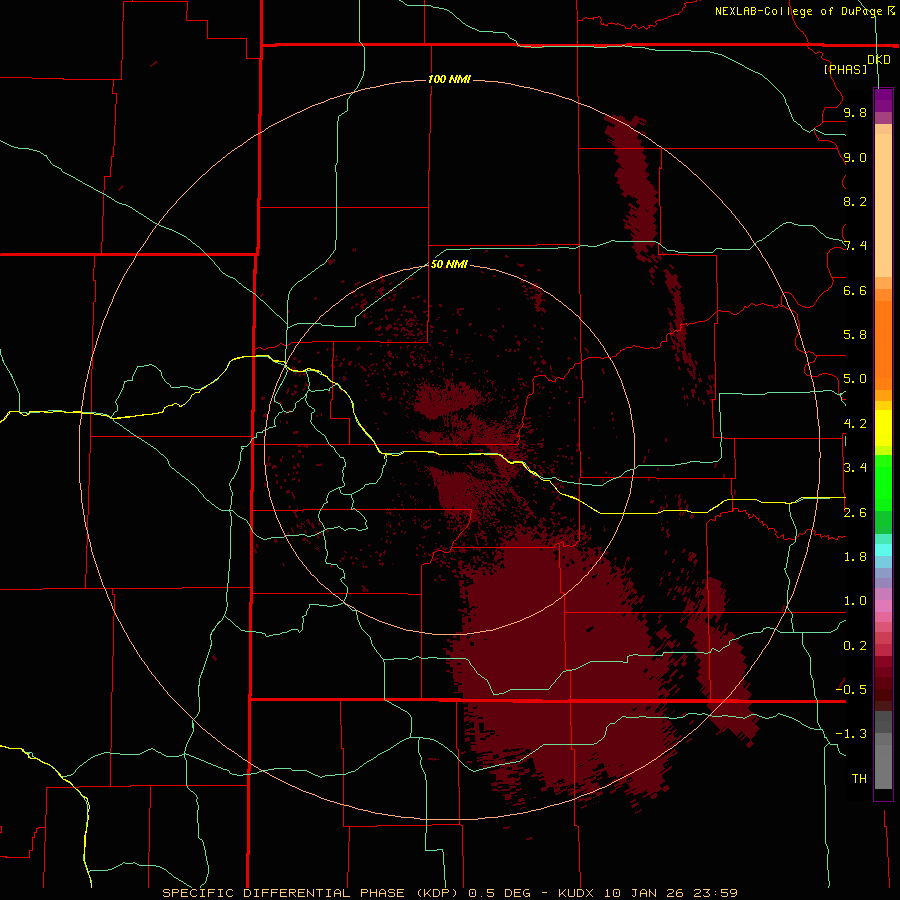This screenshot has width=900, height=900.
Task: Click the TH label on color scale
Action: 859,779
